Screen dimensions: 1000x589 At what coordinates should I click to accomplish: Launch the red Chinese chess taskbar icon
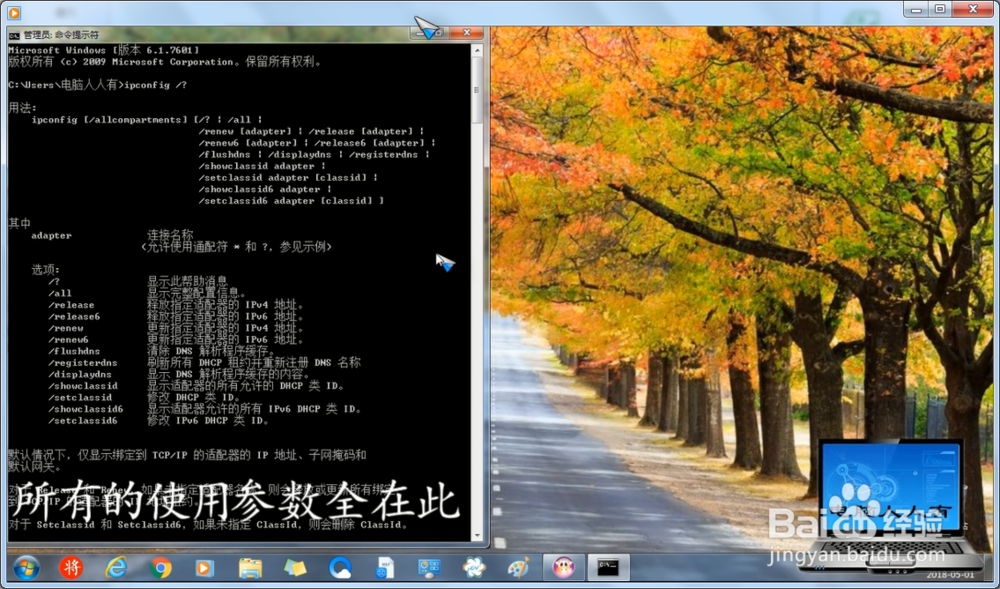click(x=71, y=567)
